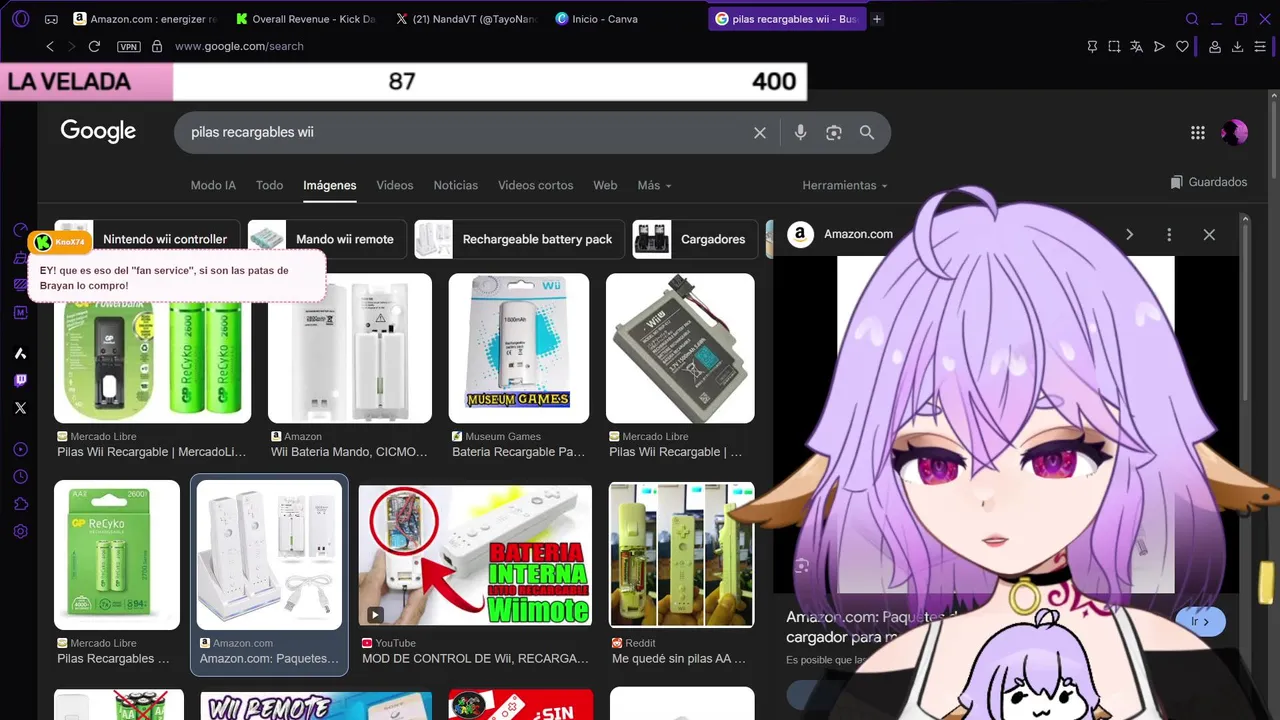
Task: Open extensions puzzle icon in sidebar
Action: click(x=20, y=504)
